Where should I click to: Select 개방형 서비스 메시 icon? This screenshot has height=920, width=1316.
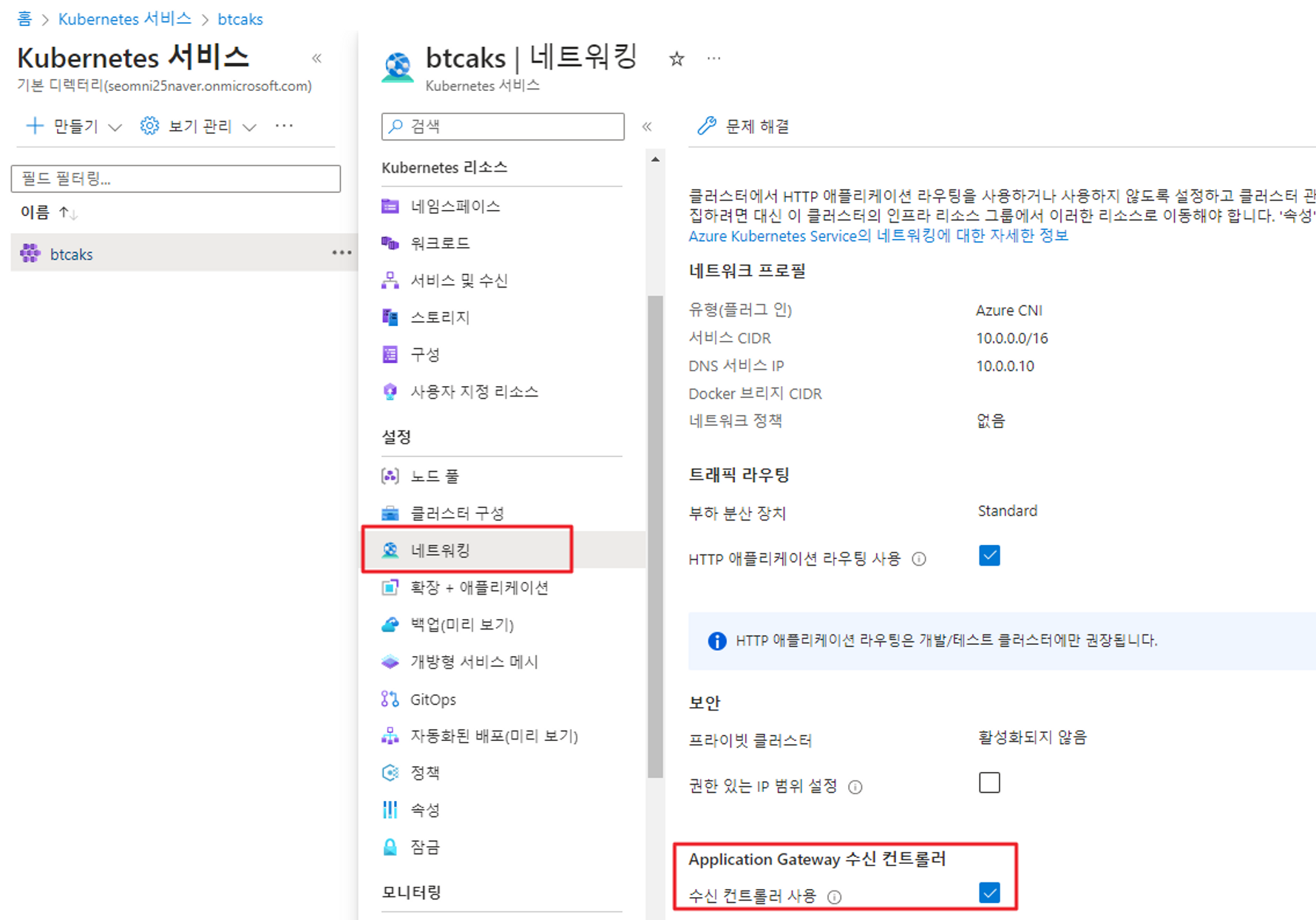click(390, 661)
